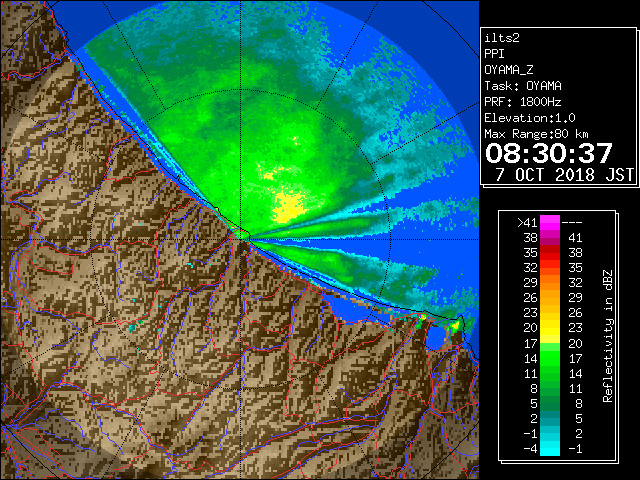Click the red 35 dBZ legend swatch
Screen dimensions: 640x480
point(550,253)
